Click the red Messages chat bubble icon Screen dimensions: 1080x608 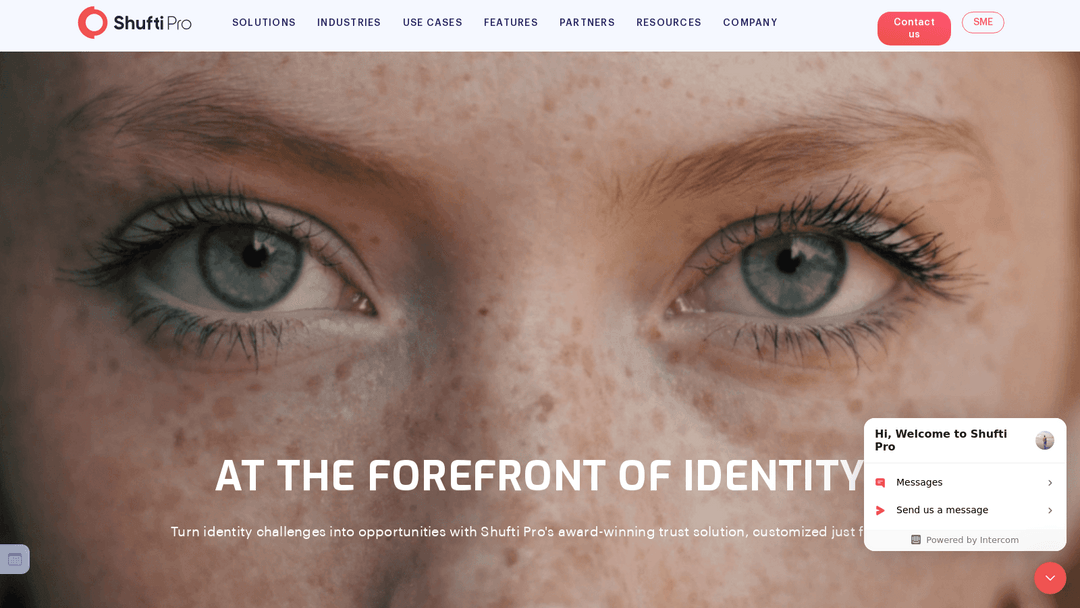(x=880, y=483)
